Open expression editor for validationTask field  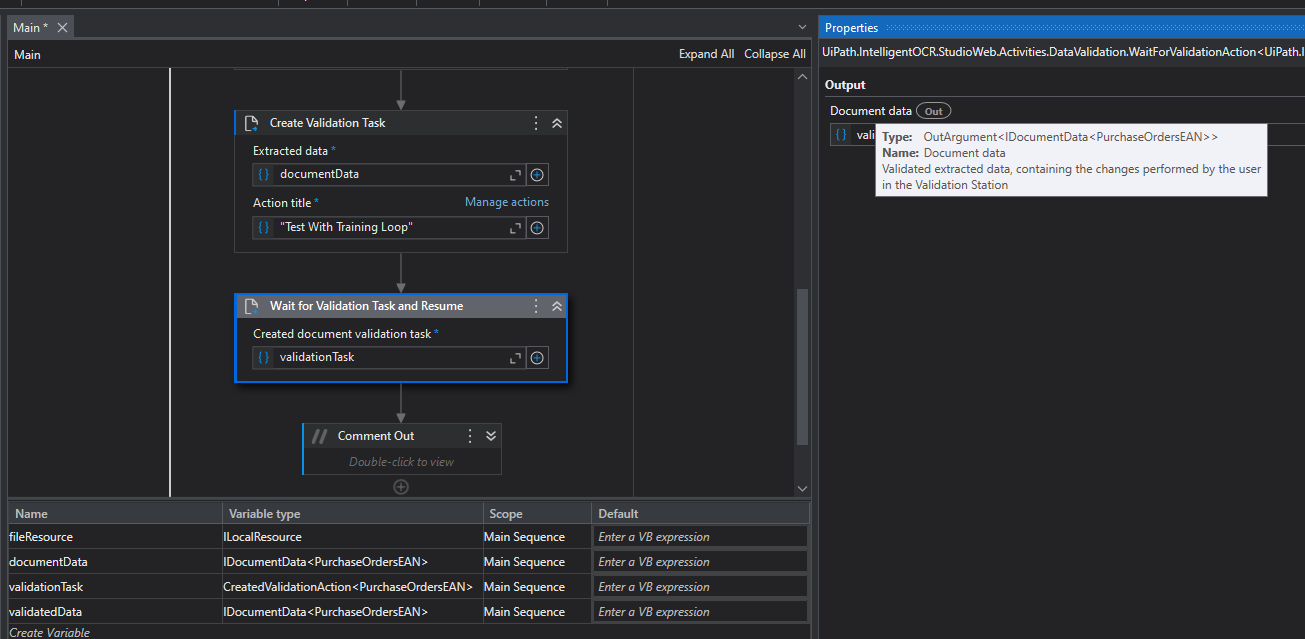point(516,358)
